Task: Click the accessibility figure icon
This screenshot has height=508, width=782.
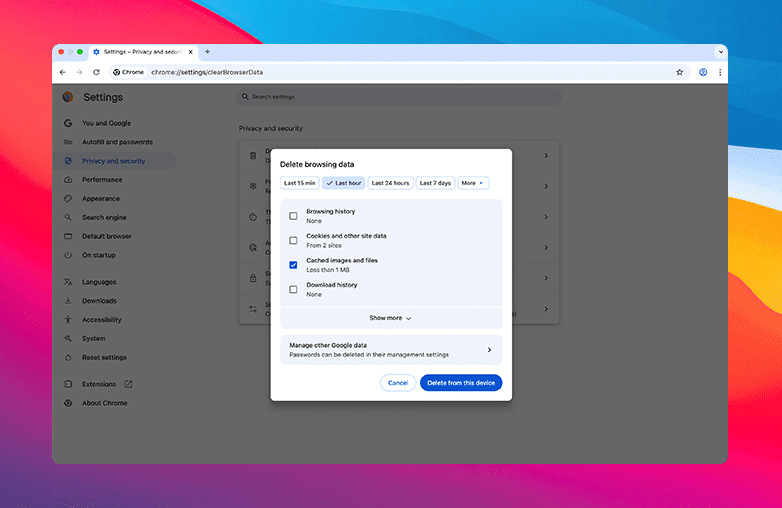Action: (68, 320)
